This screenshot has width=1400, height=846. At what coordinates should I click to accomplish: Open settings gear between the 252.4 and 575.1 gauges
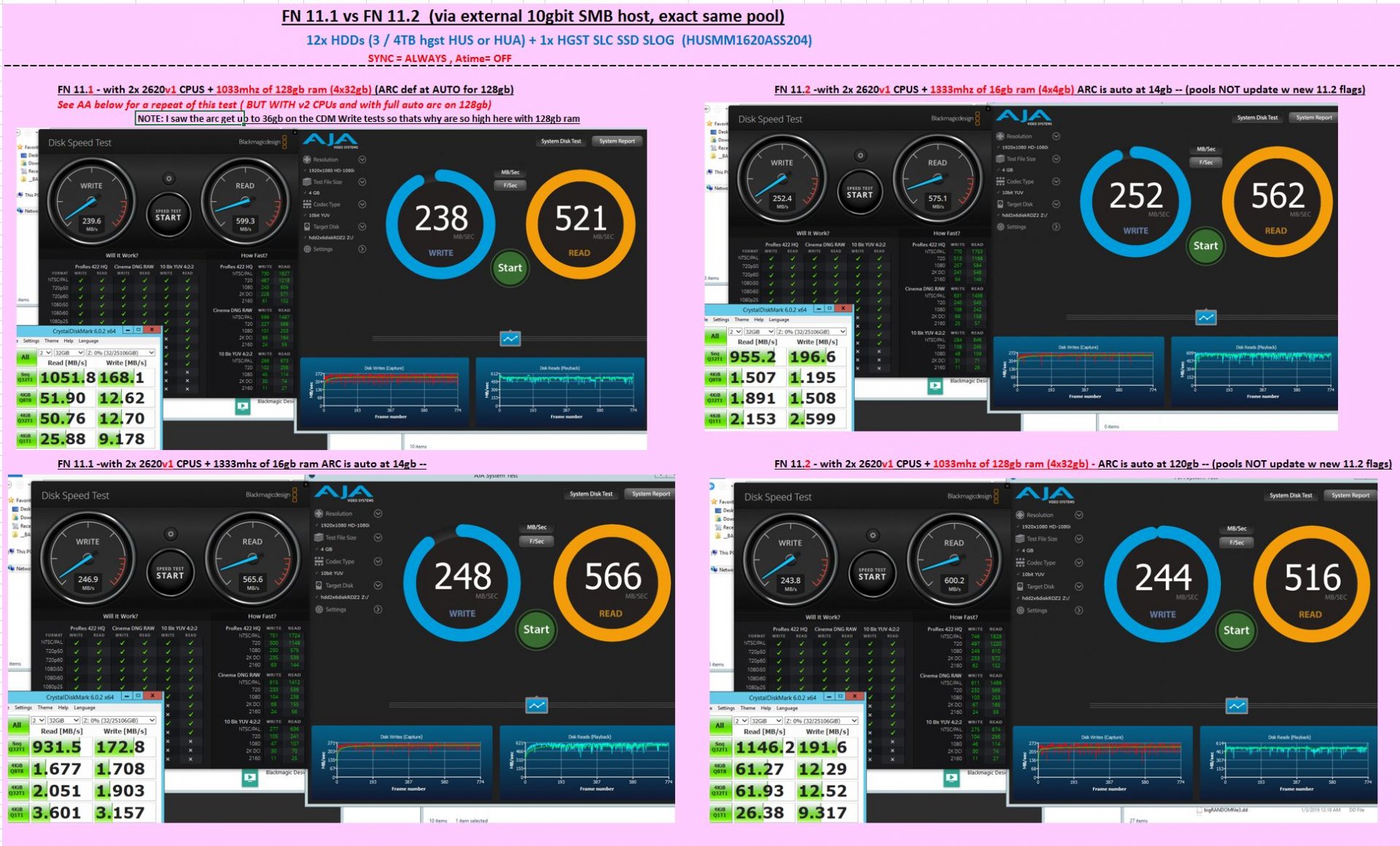click(860, 155)
